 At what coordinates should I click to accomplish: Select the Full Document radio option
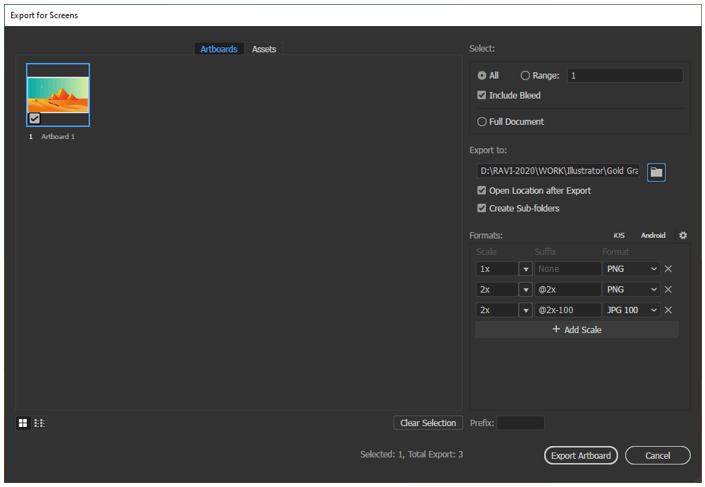click(482, 122)
